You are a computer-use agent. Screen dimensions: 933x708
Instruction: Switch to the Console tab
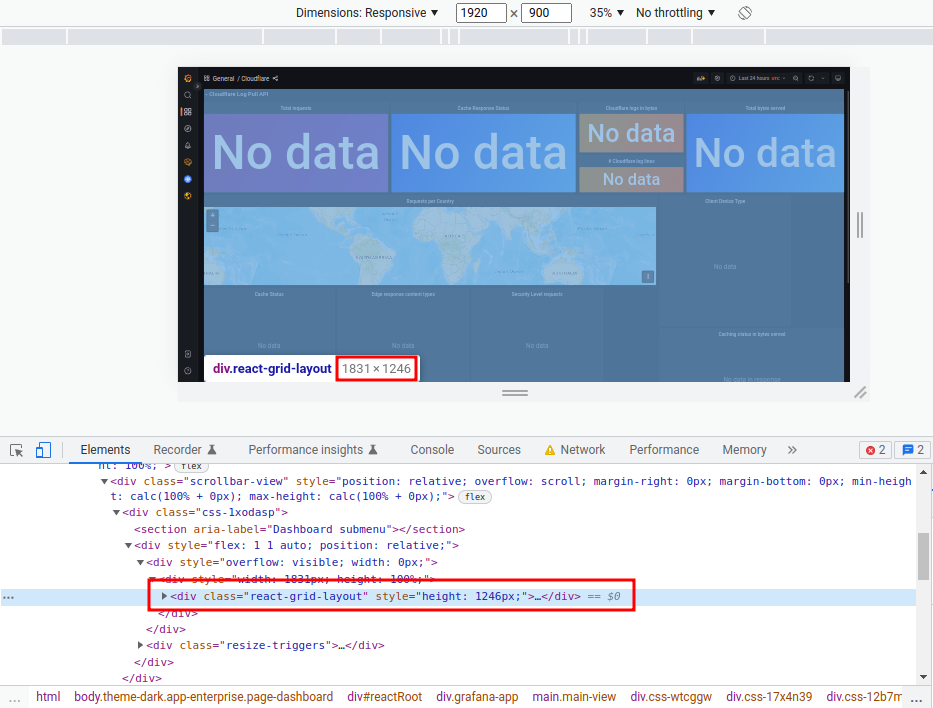tap(431, 450)
